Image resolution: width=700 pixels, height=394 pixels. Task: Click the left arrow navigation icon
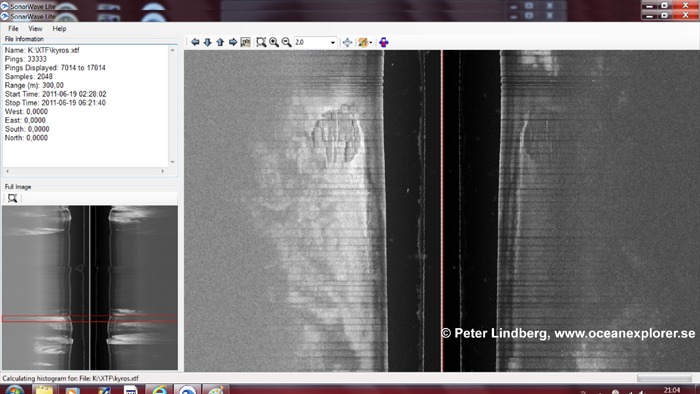[195, 42]
